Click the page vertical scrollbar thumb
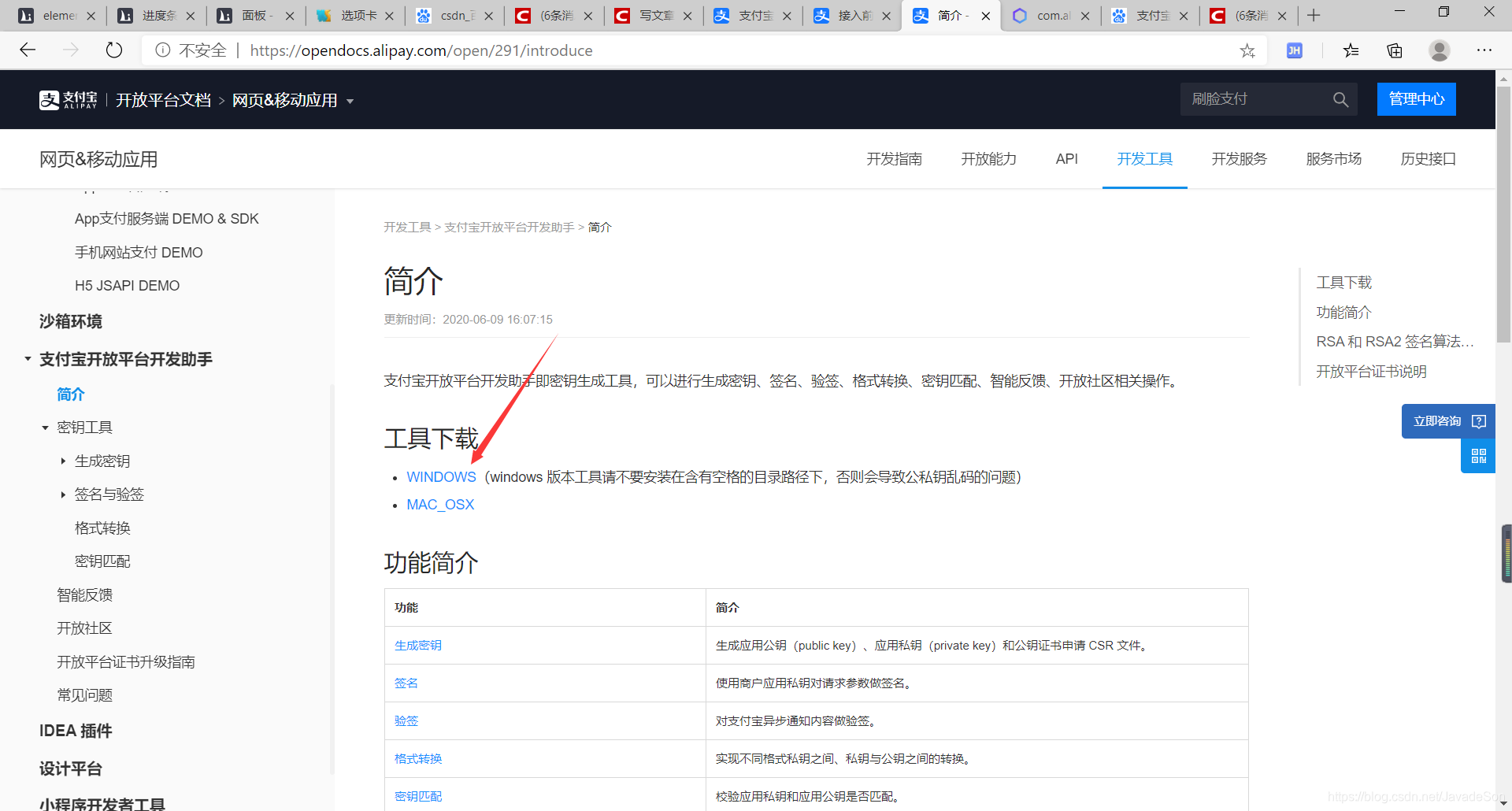 [x=1503, y=213]
